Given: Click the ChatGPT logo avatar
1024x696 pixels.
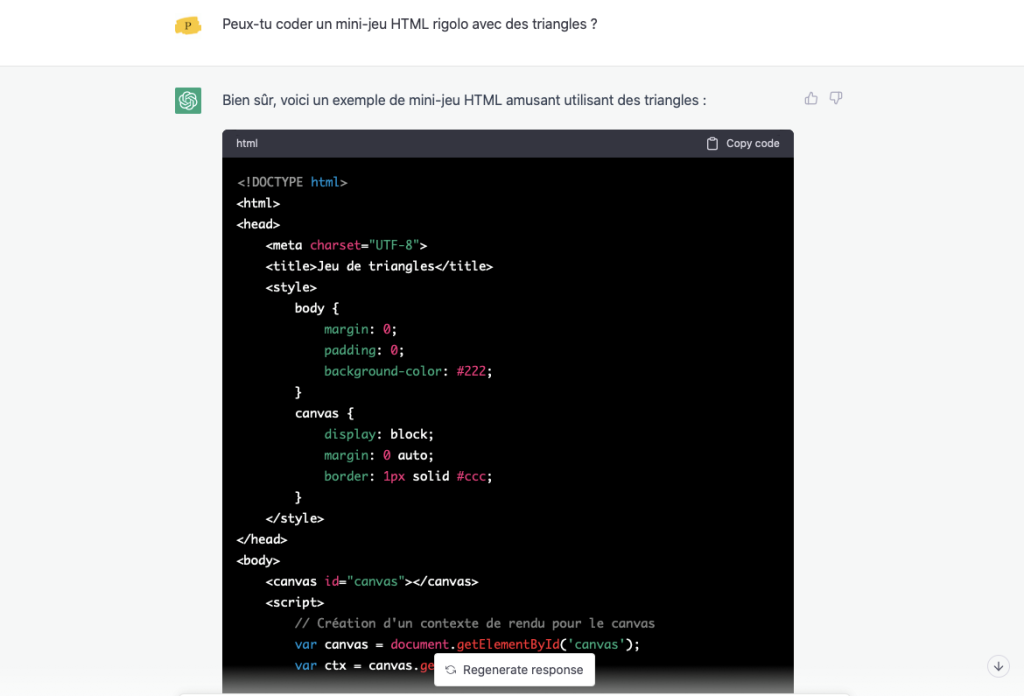Looking at the screenshot, I should tap(188, 101).
